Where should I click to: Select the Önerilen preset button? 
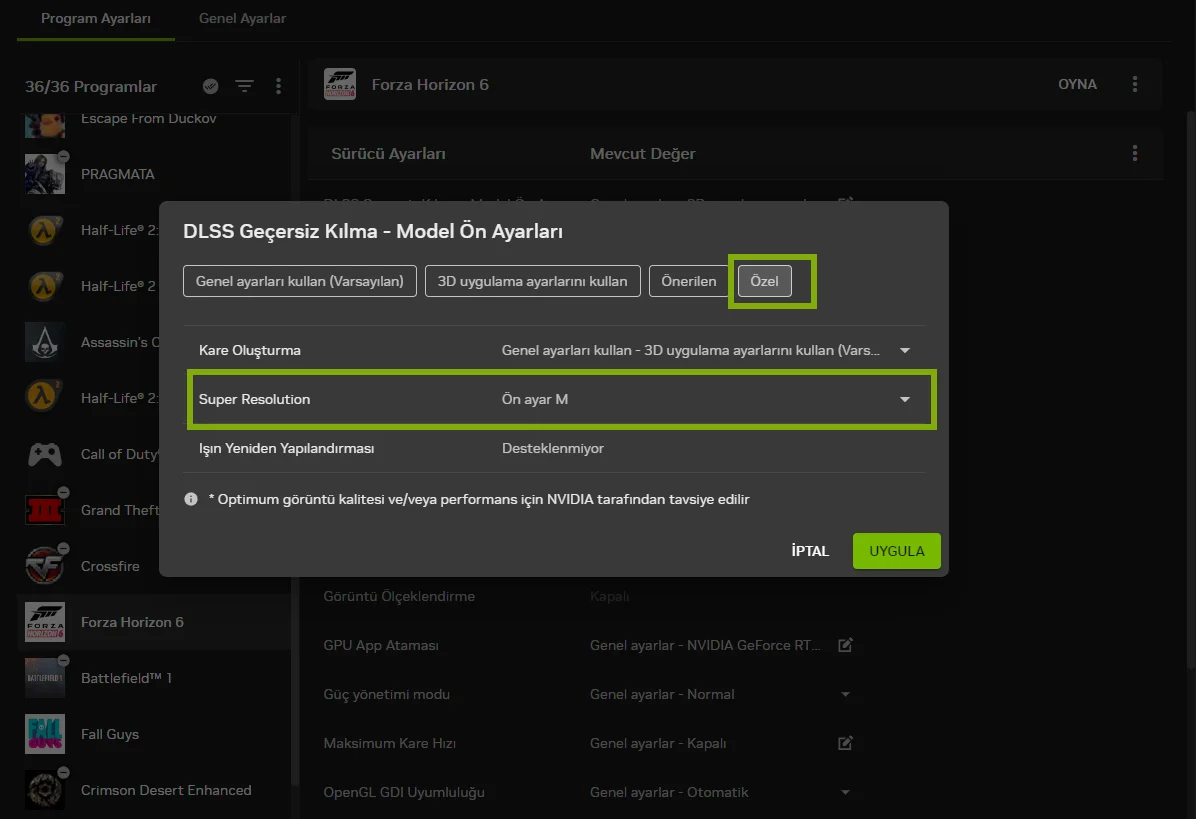point(689,281)
